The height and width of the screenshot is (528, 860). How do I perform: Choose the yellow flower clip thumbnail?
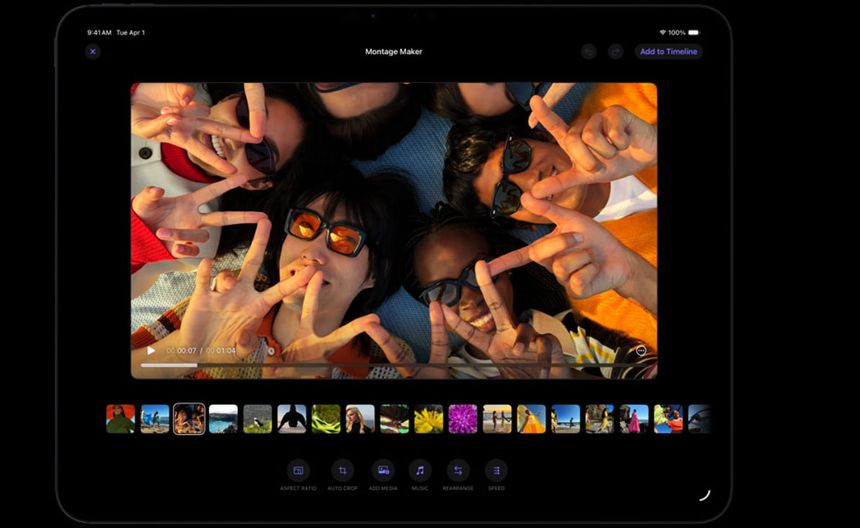[429, 418]
